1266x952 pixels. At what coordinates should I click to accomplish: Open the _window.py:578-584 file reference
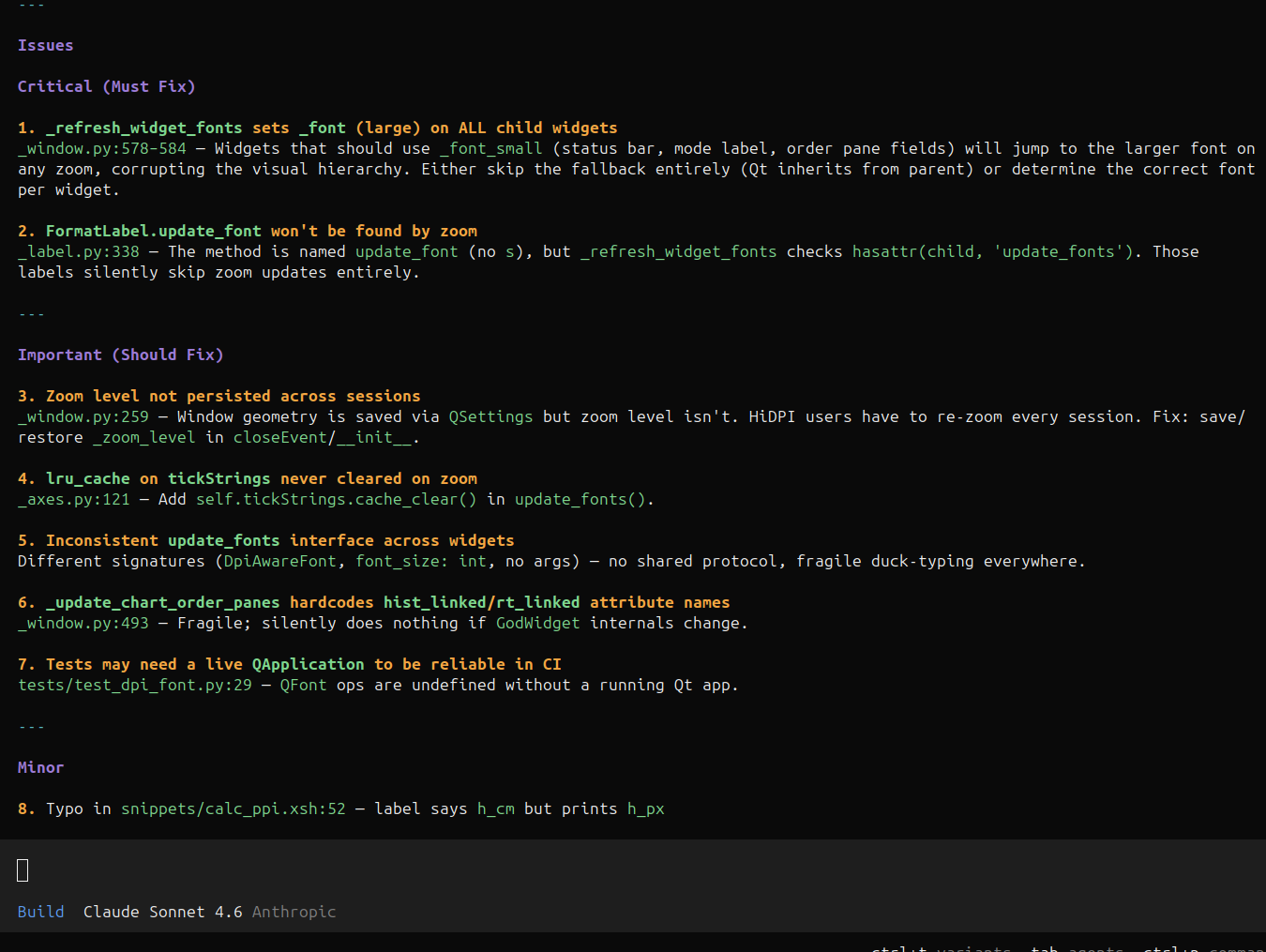102,148
